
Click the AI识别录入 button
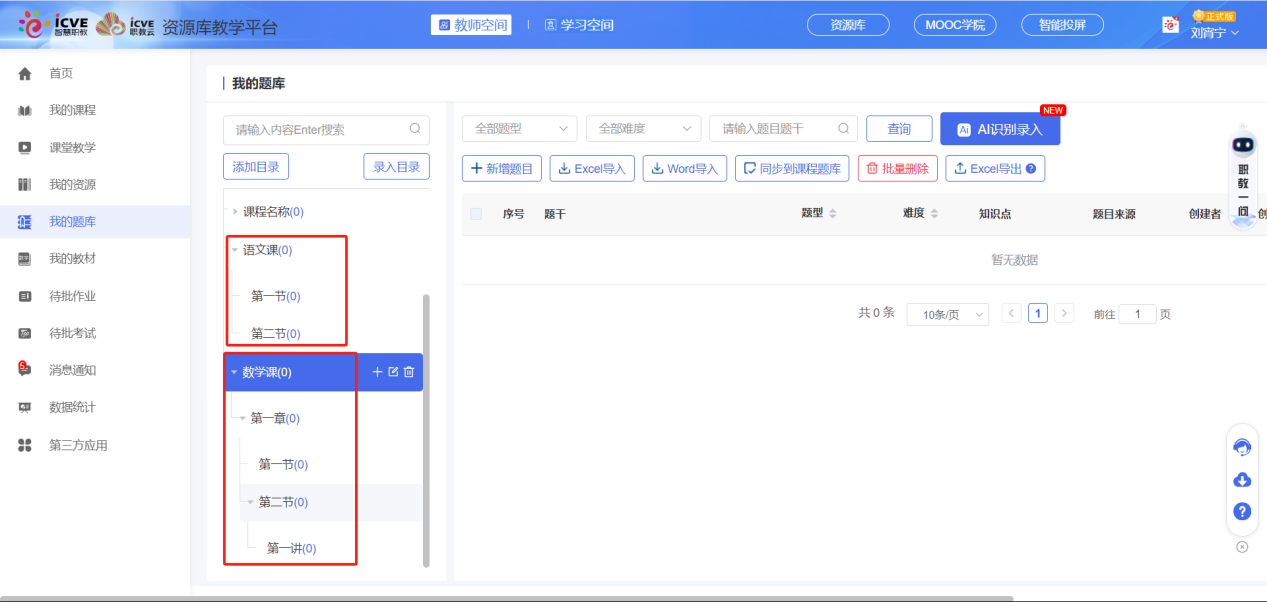[1000, 128]
